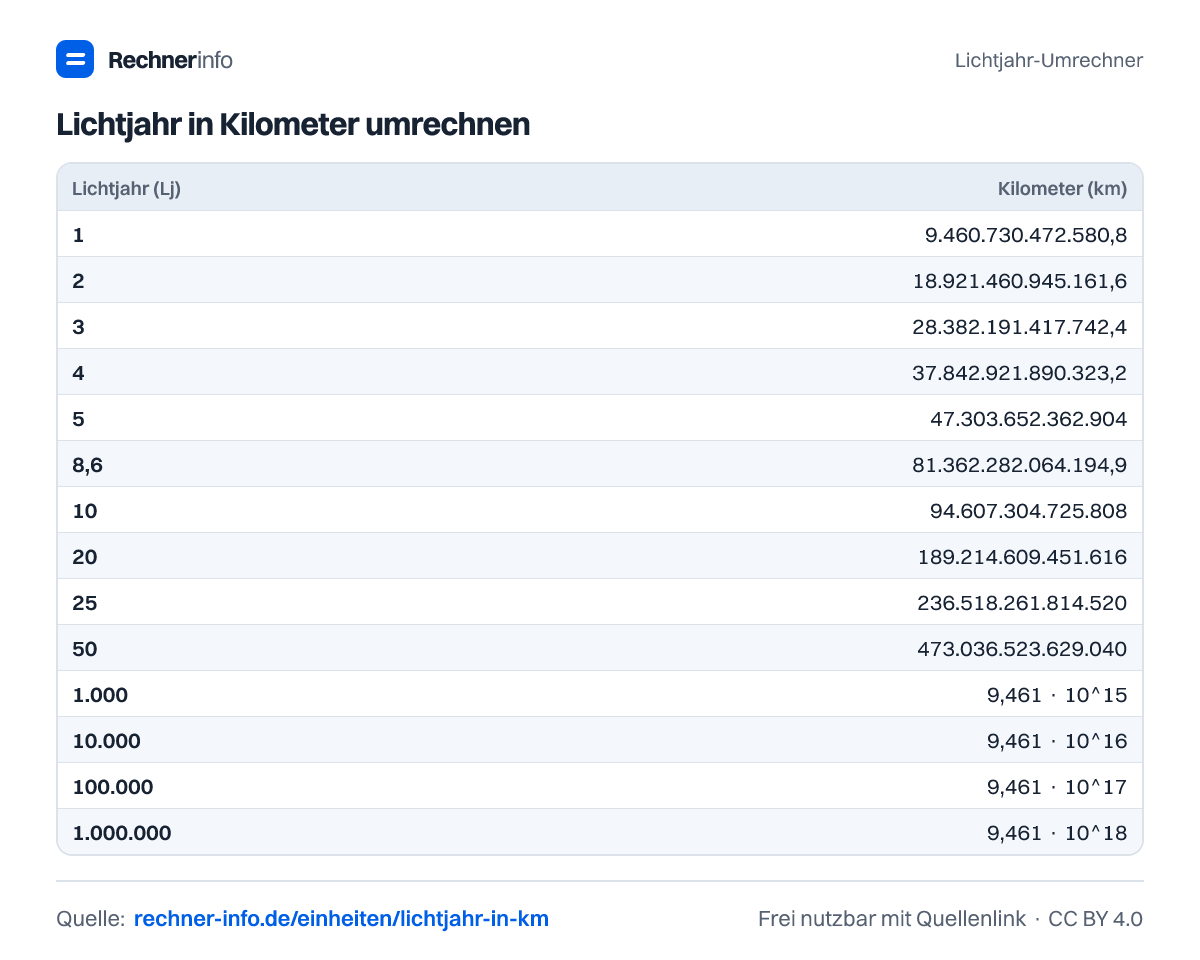1200x960 pixels.
Task: Select the 100.000 row label
Action: pyautogui.click(x=113, y=787)
